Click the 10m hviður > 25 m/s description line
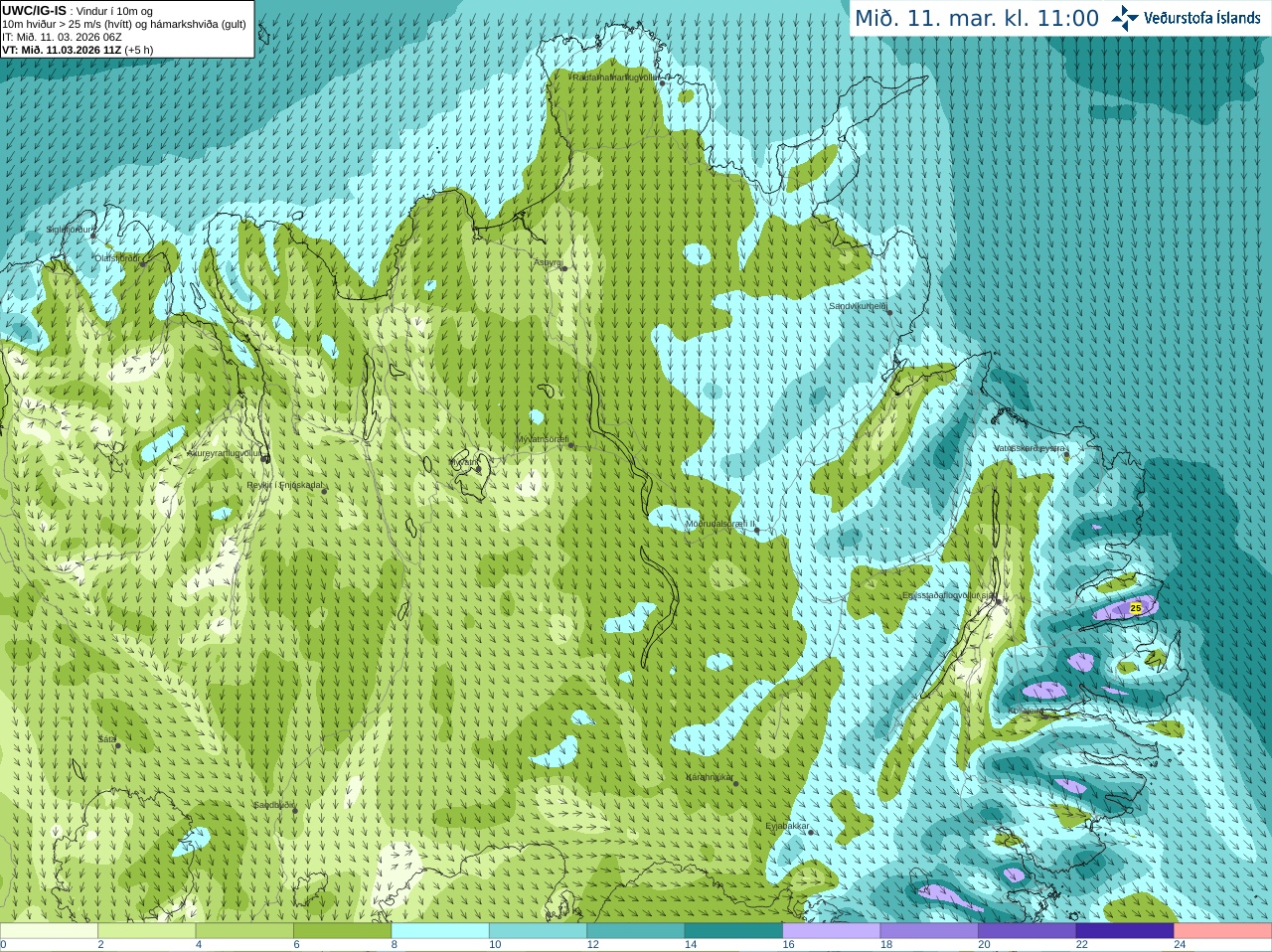Image resolution: width=1272 pixels, height=952 pixels. (x=124, y=24)
